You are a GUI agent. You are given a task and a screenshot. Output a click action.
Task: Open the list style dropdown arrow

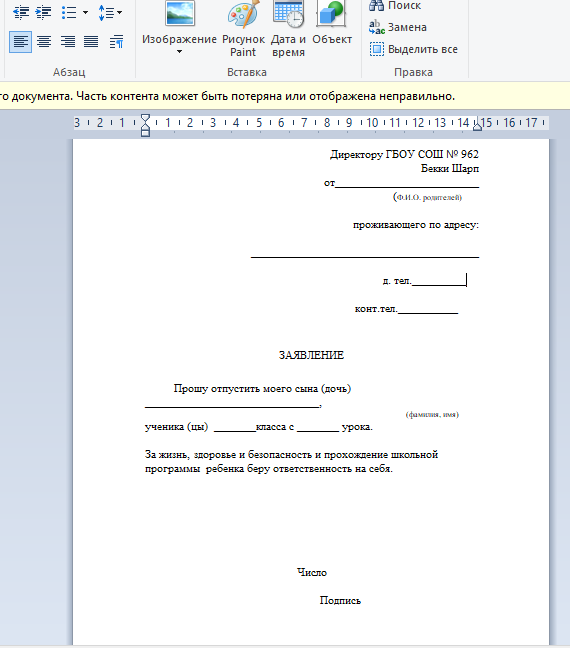pyautogui.click(x=86, y=12)
